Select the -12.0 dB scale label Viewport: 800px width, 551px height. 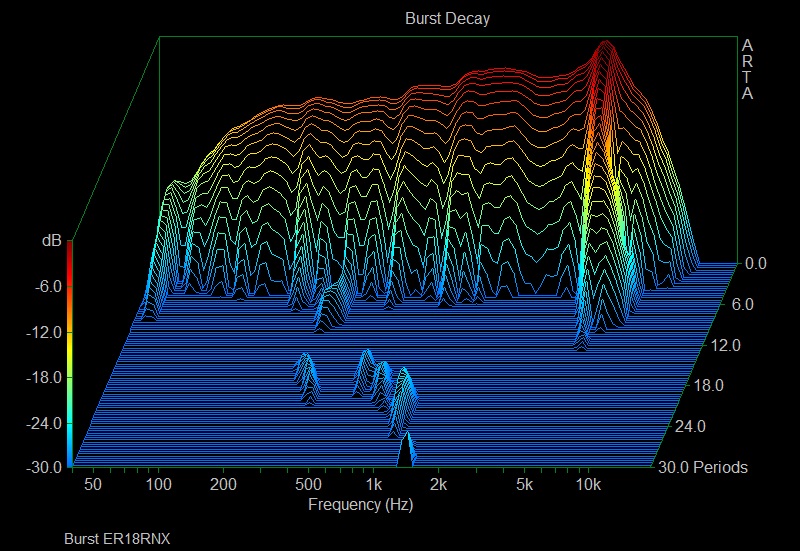pos(44,332)
